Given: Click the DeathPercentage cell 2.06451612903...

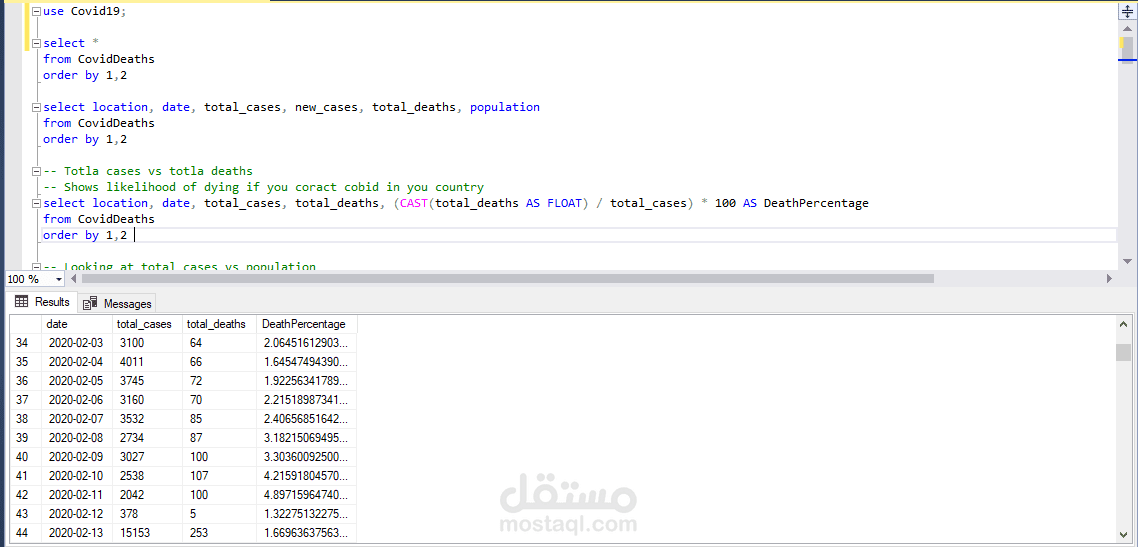Looking at the screenshot, I should [x=306, y=341].
